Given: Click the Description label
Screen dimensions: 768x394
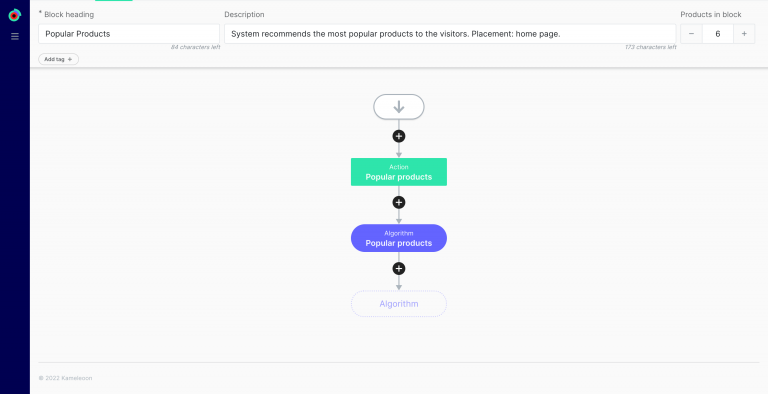Looking at the screenshot, I should click(244, 15).
